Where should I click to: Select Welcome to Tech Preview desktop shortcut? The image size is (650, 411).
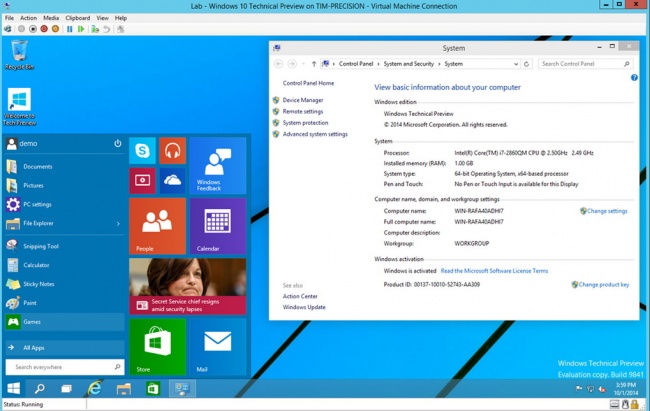point(19,107)
